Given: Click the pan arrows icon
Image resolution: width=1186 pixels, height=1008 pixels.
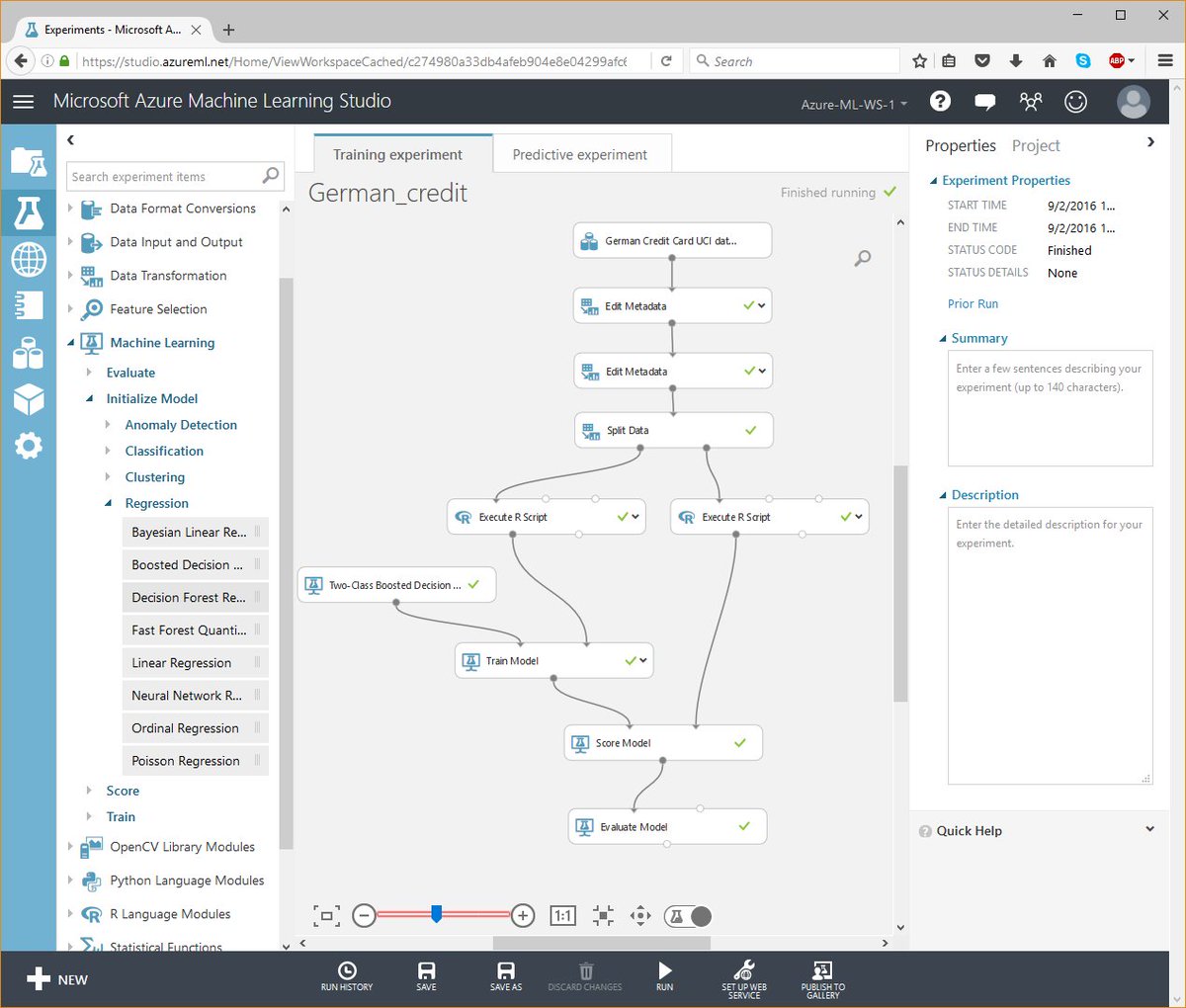Looking at the screenshot, I should pyautogui.click(x=640, y=916).
